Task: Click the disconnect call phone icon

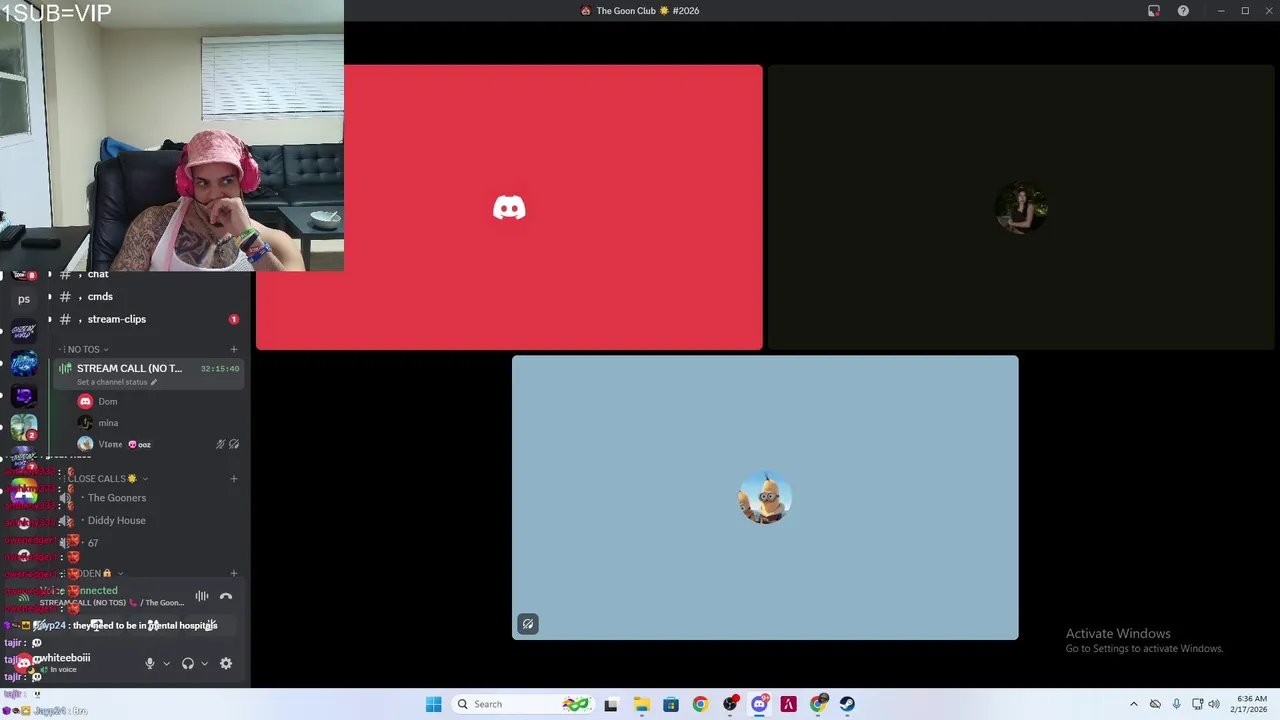Action: (x=226, y=596)
